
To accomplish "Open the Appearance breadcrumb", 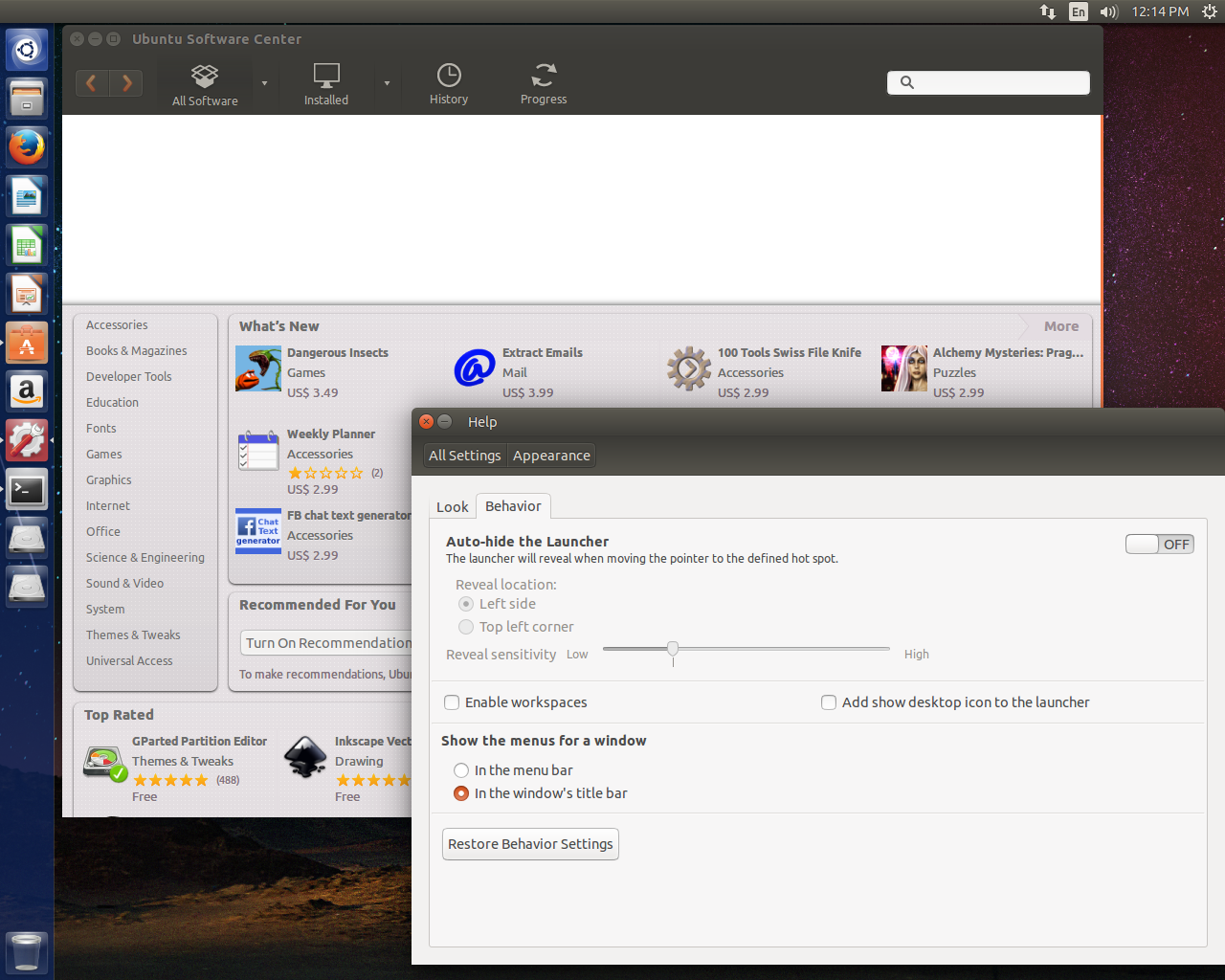I will pyautogui.click(x=551, y=456).
